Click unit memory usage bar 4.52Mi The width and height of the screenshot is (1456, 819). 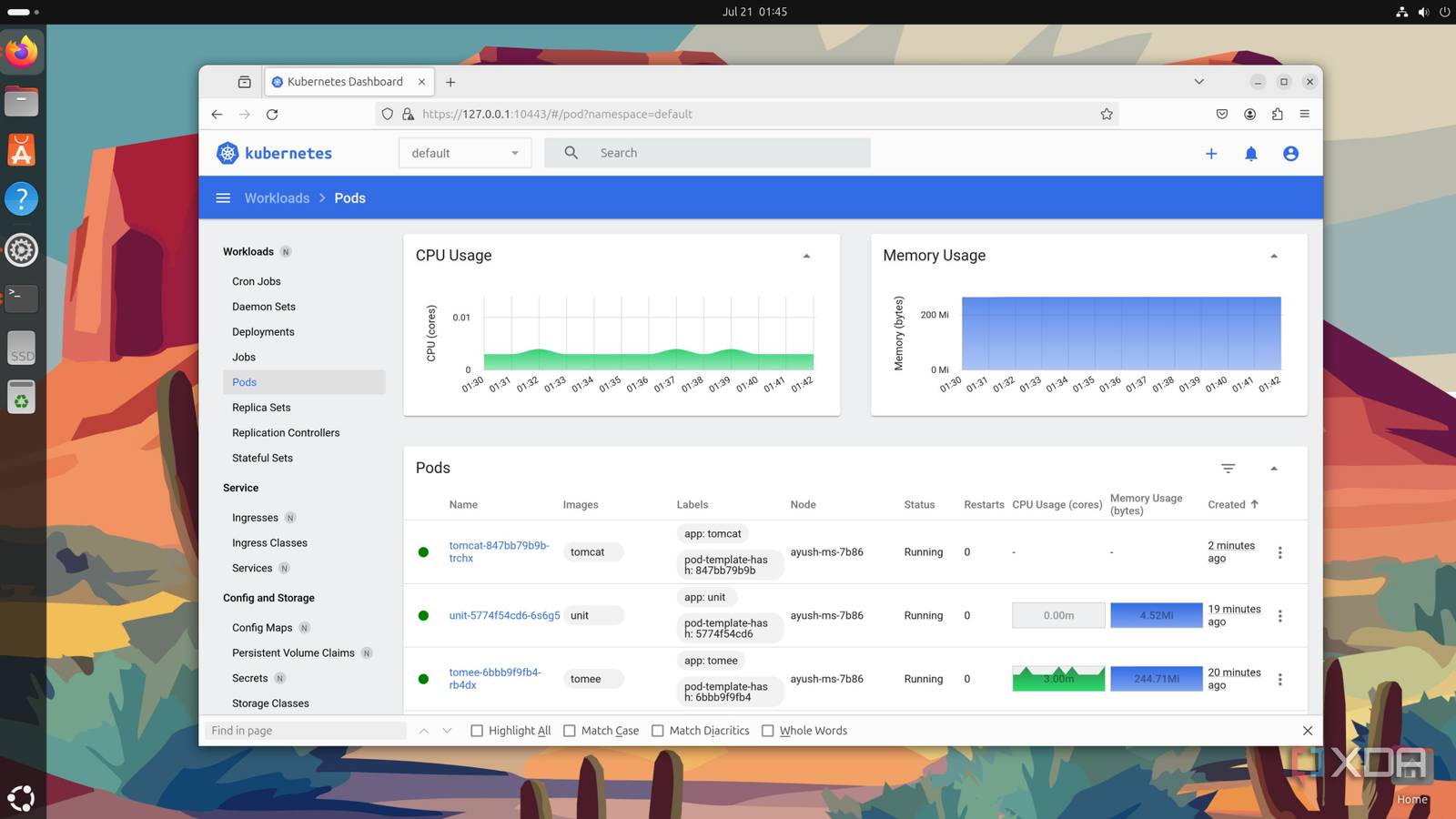1156,615
